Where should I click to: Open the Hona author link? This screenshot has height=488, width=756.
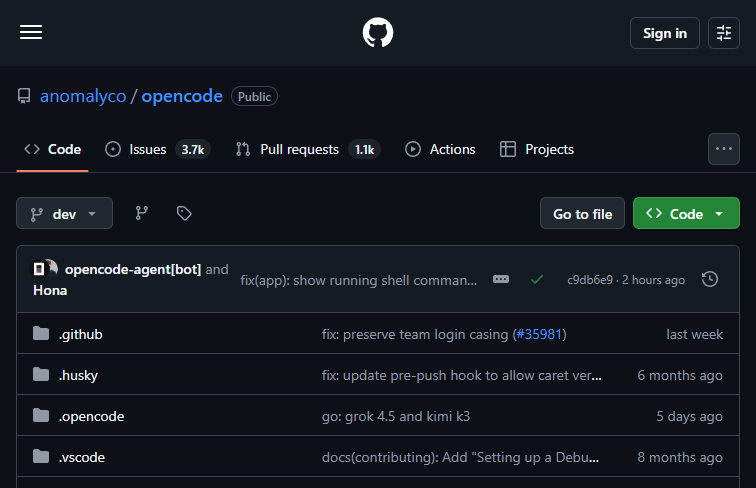point(50,290)
